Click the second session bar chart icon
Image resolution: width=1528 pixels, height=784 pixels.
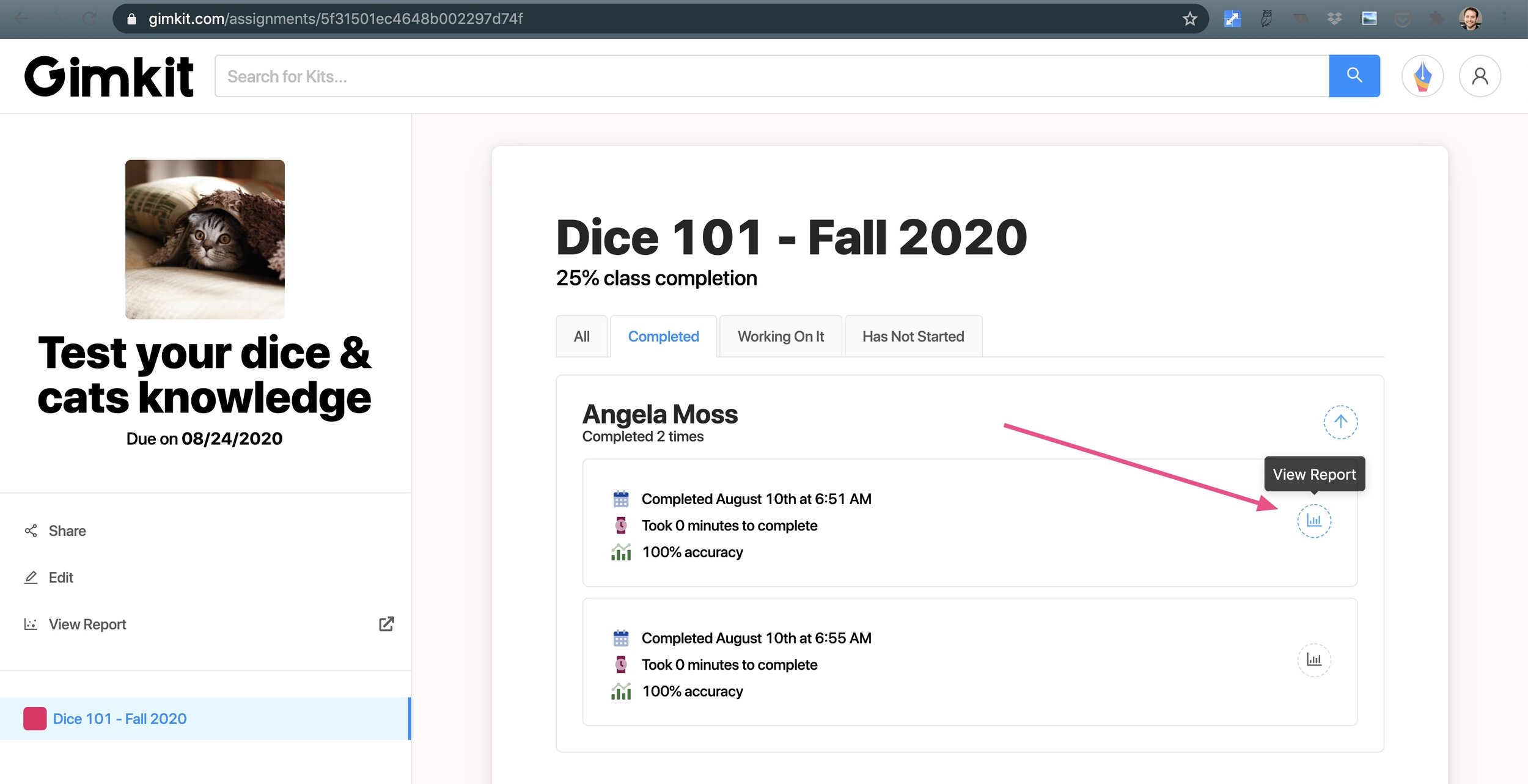(x=1314, y=659)
